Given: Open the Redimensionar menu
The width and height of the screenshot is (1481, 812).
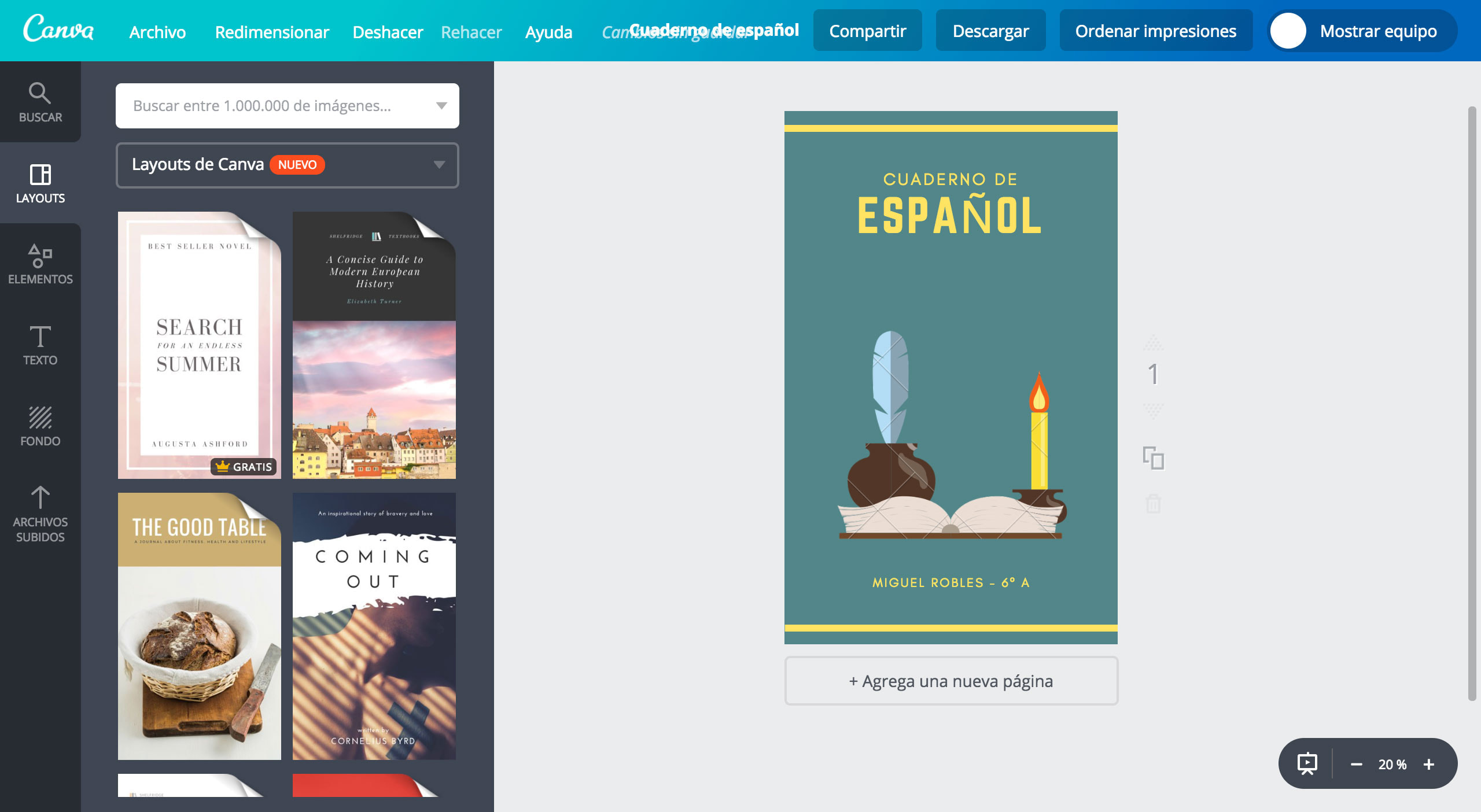Looking at the screenshot, I should [x=272, y=32].
